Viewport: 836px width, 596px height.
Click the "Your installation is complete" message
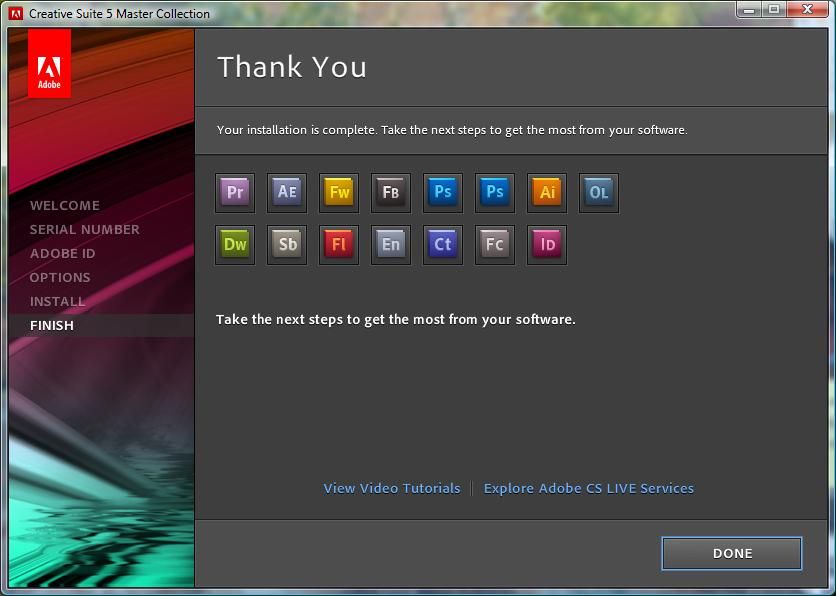(x=452, y=130)
